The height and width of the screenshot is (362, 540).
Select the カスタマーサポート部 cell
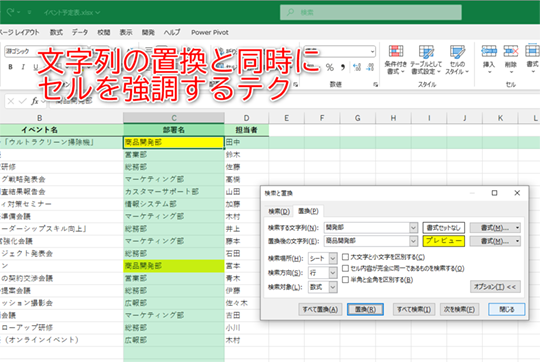click(x=174, y=192)
